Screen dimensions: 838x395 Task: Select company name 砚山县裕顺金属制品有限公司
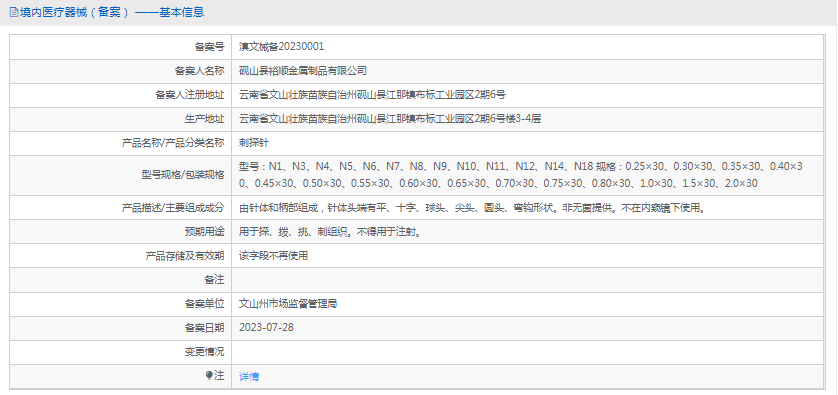[x=303, y=71]
